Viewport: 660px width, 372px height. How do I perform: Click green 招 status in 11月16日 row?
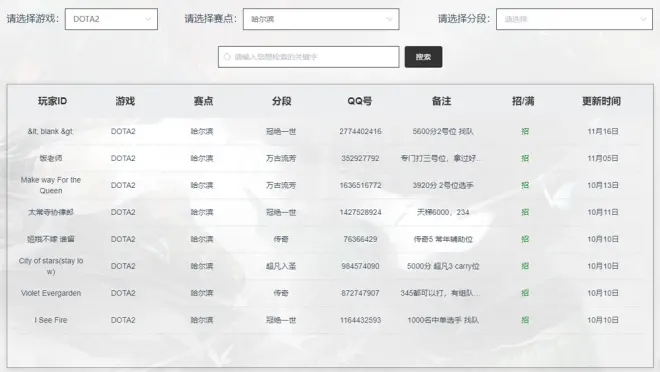[525, 131]
